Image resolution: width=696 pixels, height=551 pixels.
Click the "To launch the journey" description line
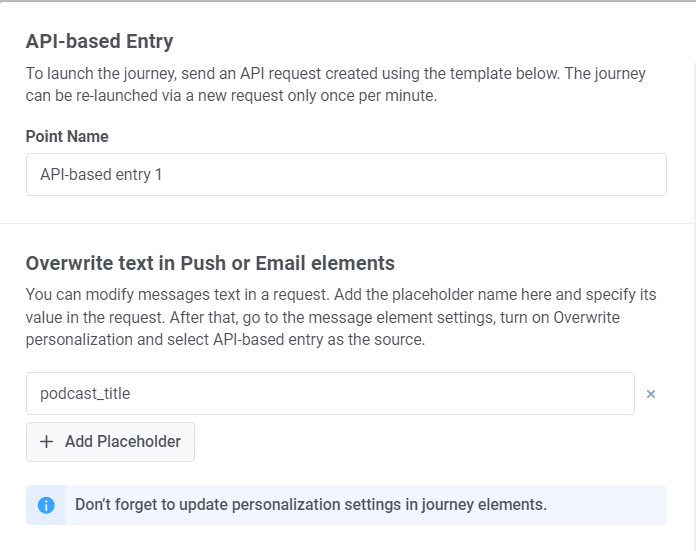coord(335,74)
